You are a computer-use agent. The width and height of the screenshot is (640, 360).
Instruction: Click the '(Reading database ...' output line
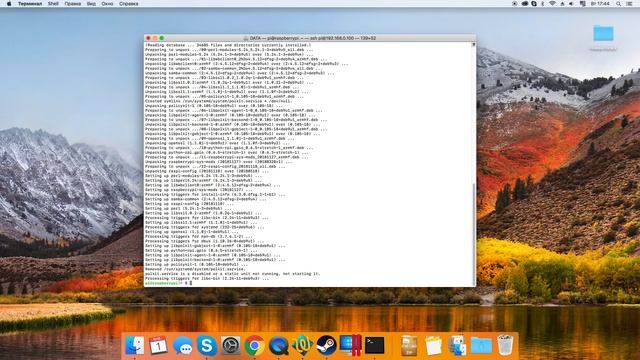tap(228, 45)
